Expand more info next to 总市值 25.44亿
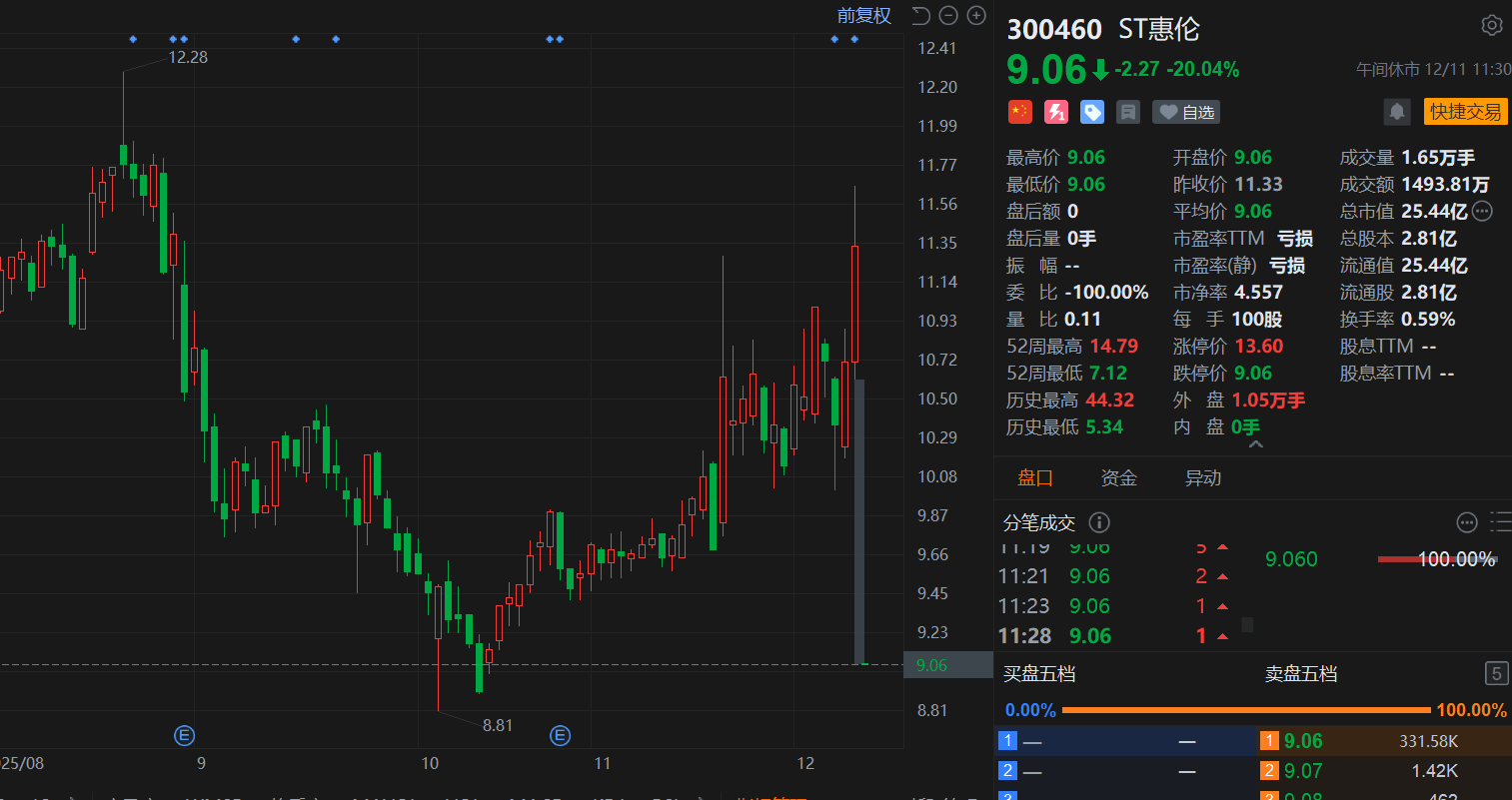 (1482, 211)
